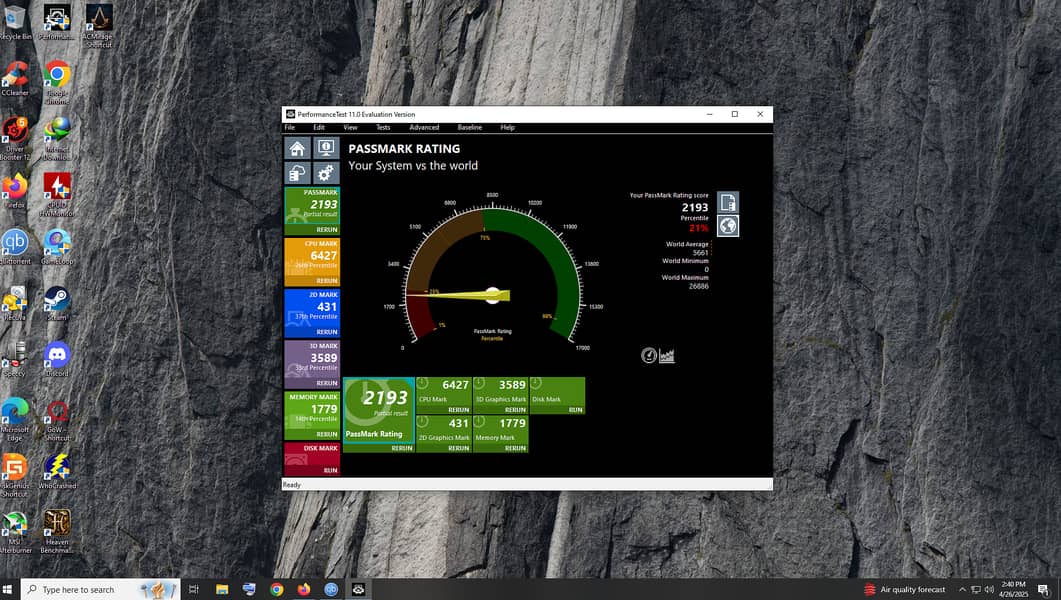1061x600 pixels.
Task: Rerun the PassMark test in the sidebar
Action: (326, 230)
